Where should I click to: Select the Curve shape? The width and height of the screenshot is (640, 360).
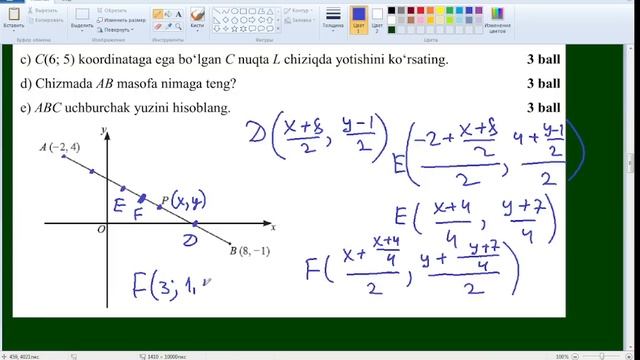[226, 11]
